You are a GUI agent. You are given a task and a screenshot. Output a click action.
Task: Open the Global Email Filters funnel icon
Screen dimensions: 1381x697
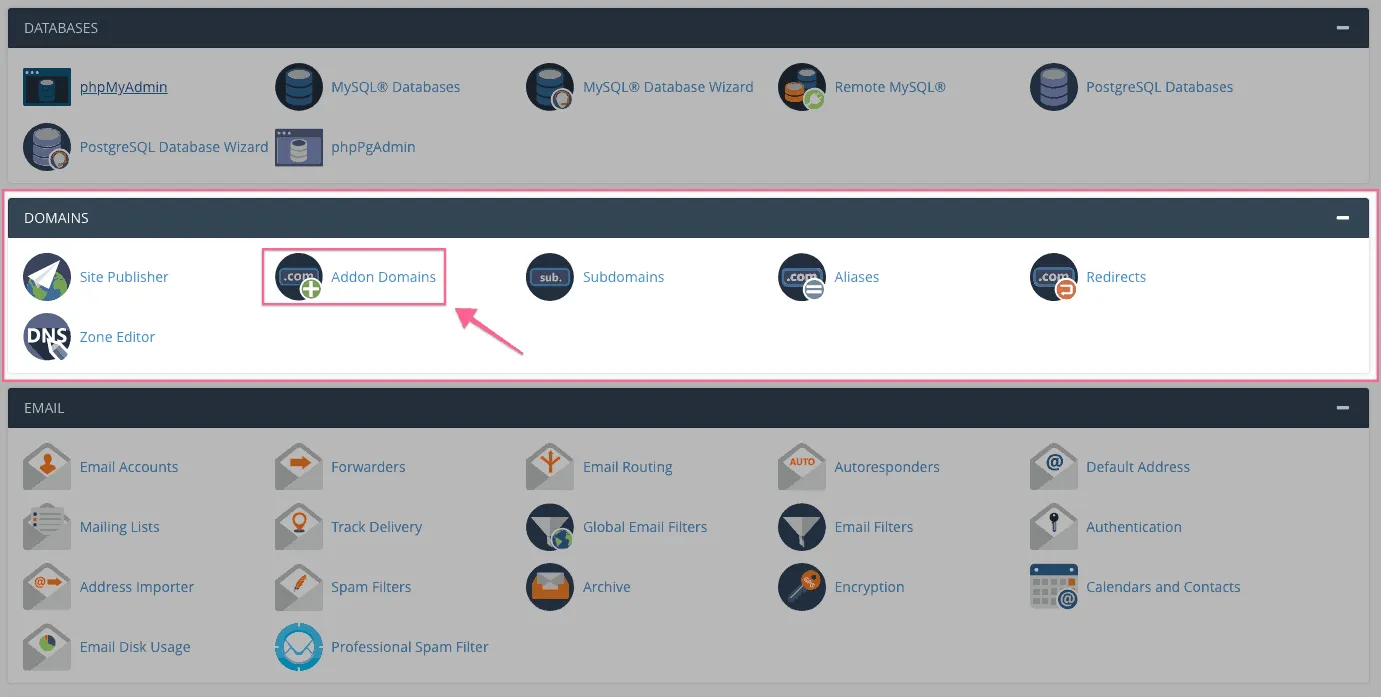[x=550, y=527]
